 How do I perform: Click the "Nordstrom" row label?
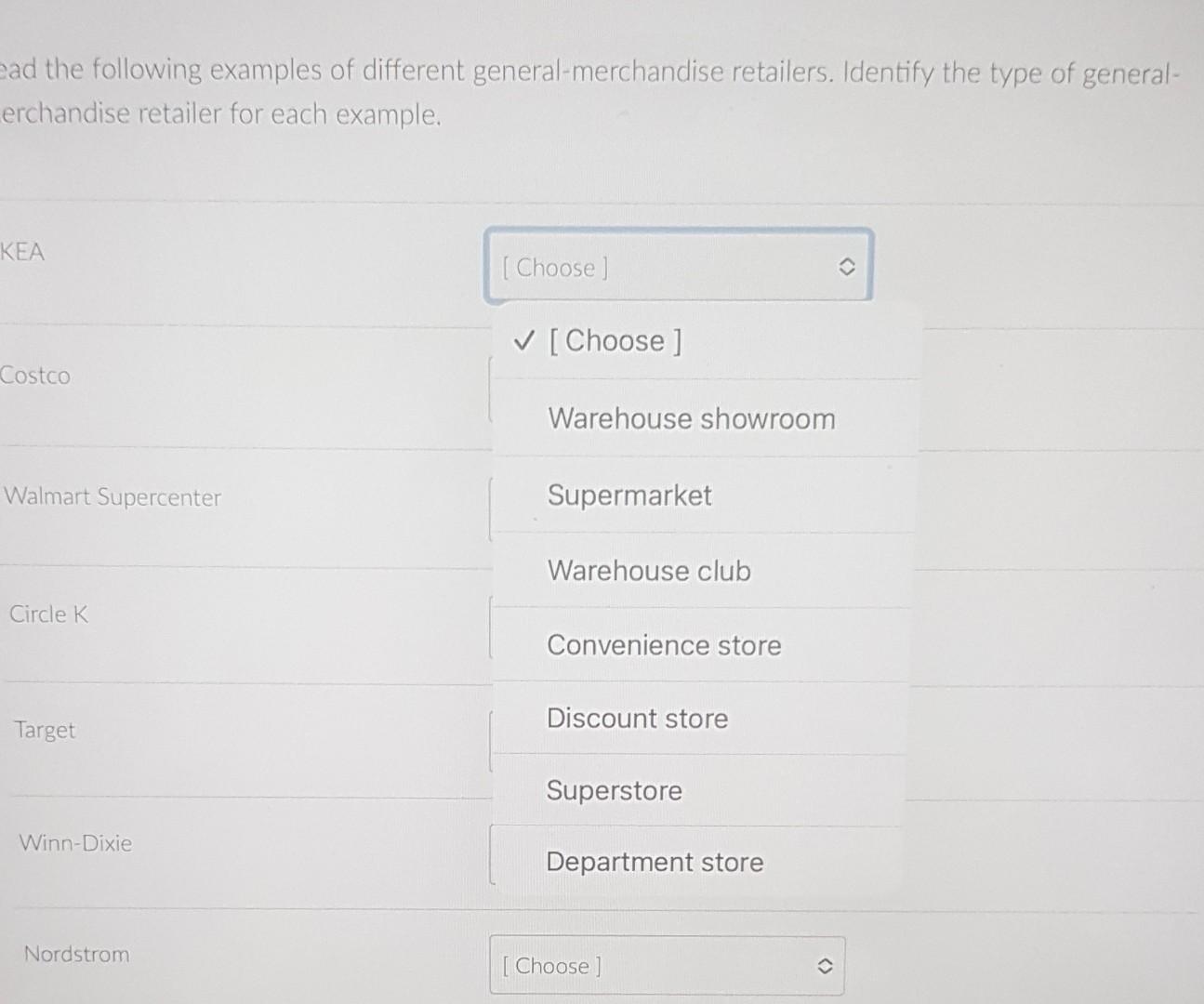point(75,954)
